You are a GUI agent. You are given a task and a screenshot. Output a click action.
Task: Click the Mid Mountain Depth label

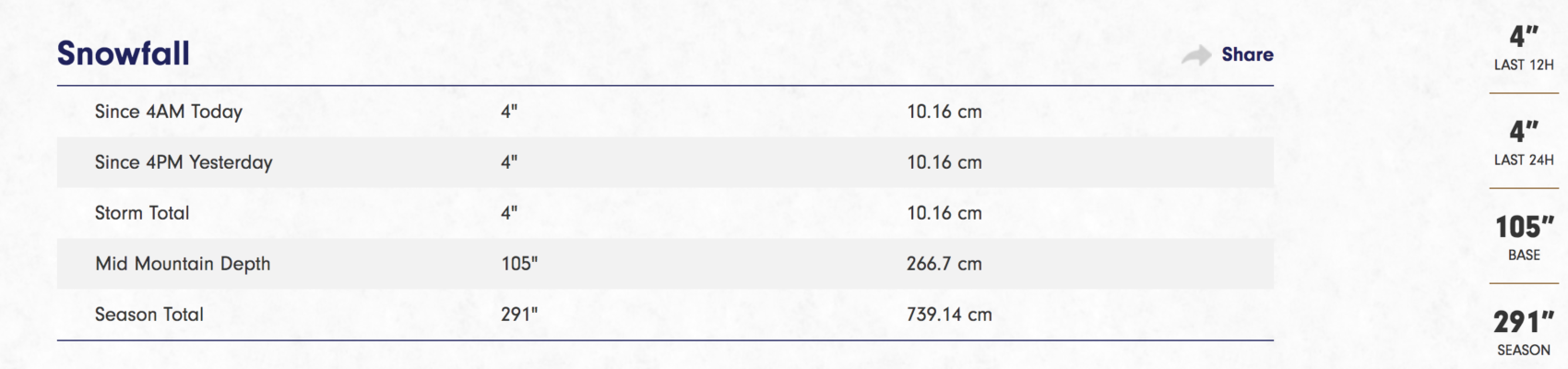click(x=183, y=264)
